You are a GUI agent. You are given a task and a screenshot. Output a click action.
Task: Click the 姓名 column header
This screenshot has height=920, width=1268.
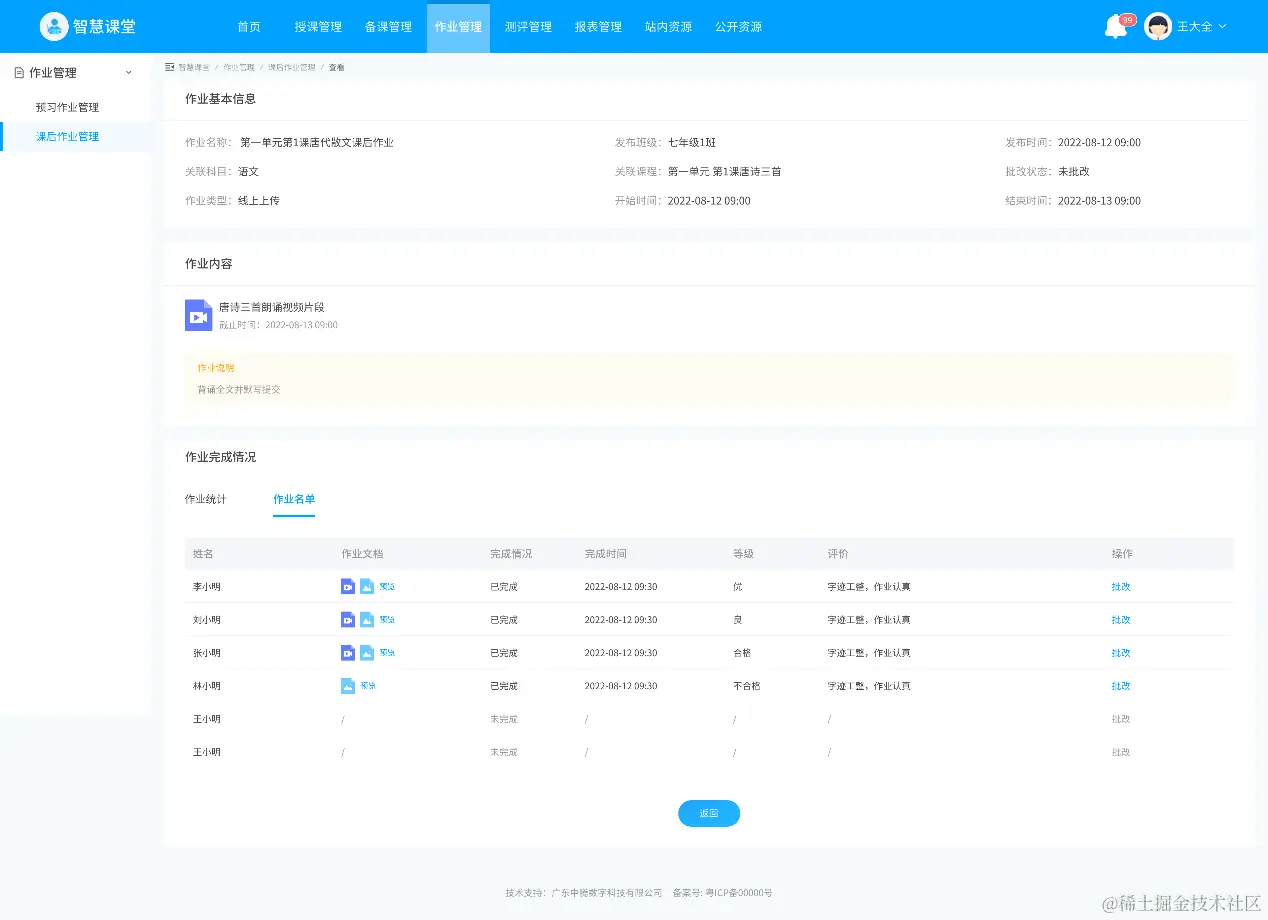tap(203, 554)
